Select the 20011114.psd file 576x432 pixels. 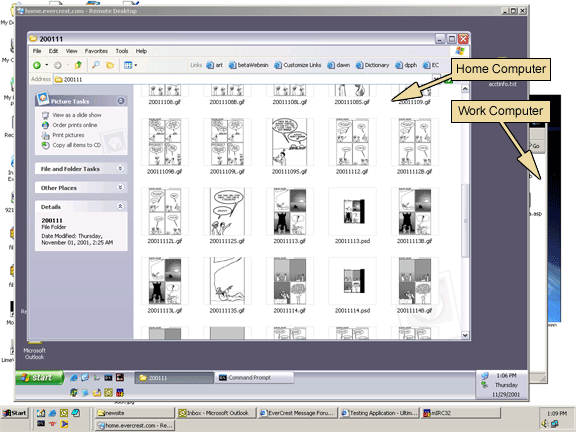pos(352,281)
